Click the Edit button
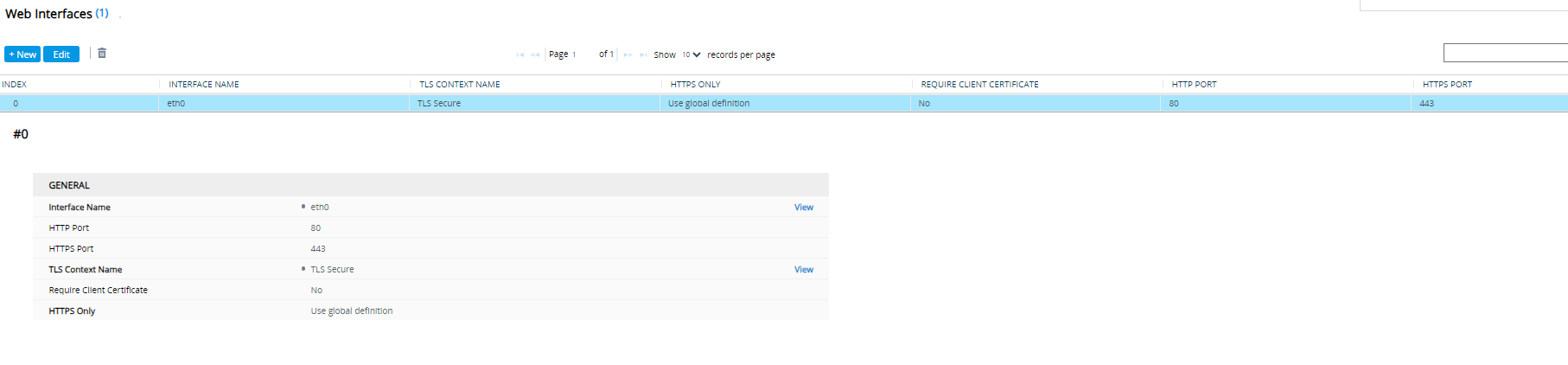 [x=61, y=54]
